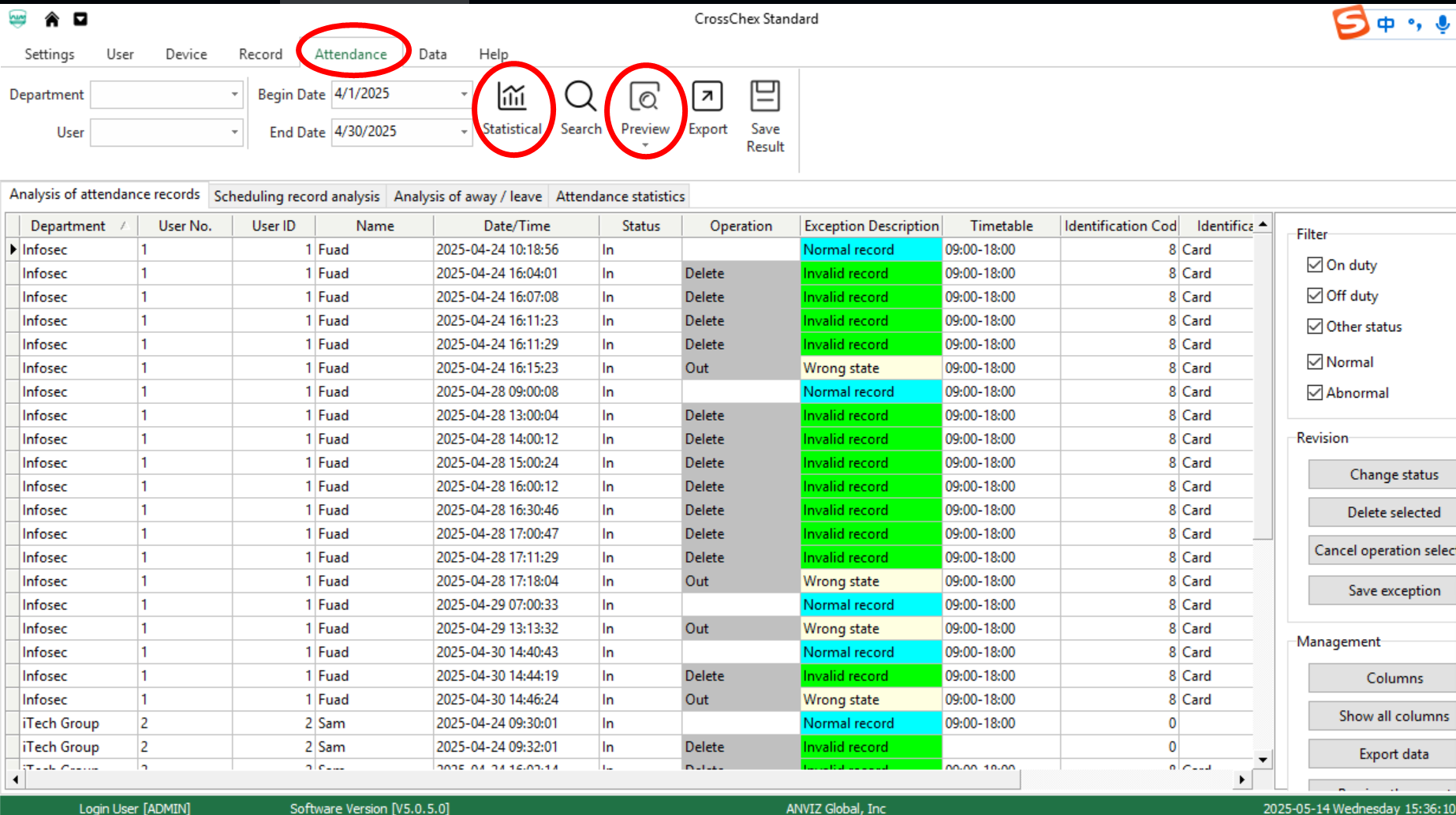Switch to Scheduling record analysis tab
The width and height of the screenshot is (1456, 815).
click(297, 196)
